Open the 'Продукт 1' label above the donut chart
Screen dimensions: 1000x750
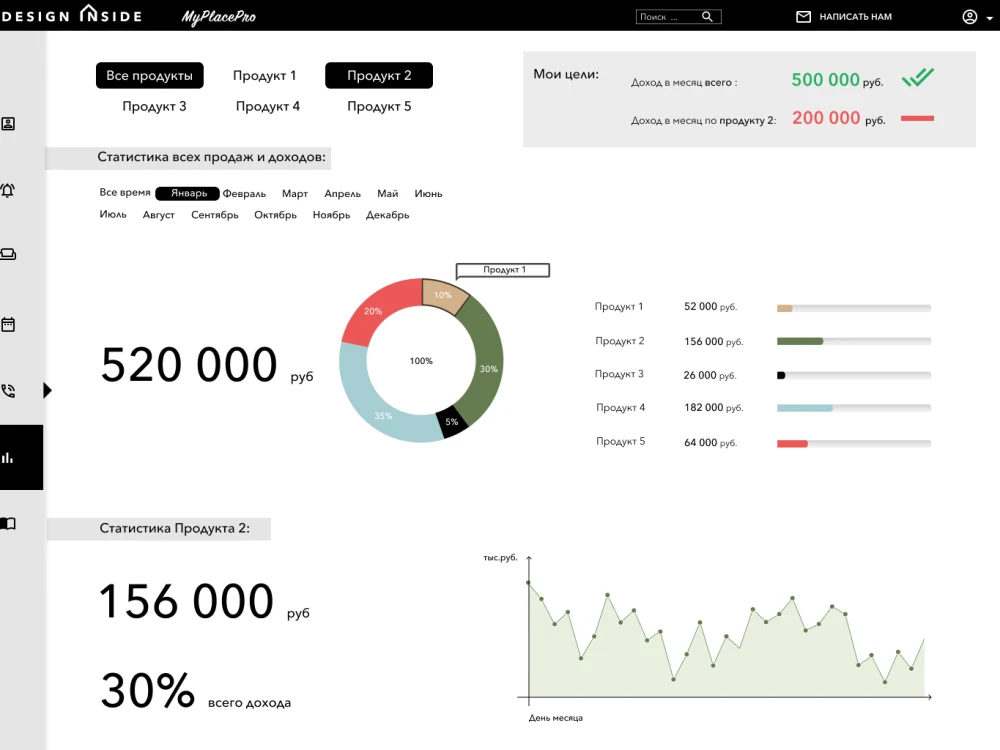(502, 270)
